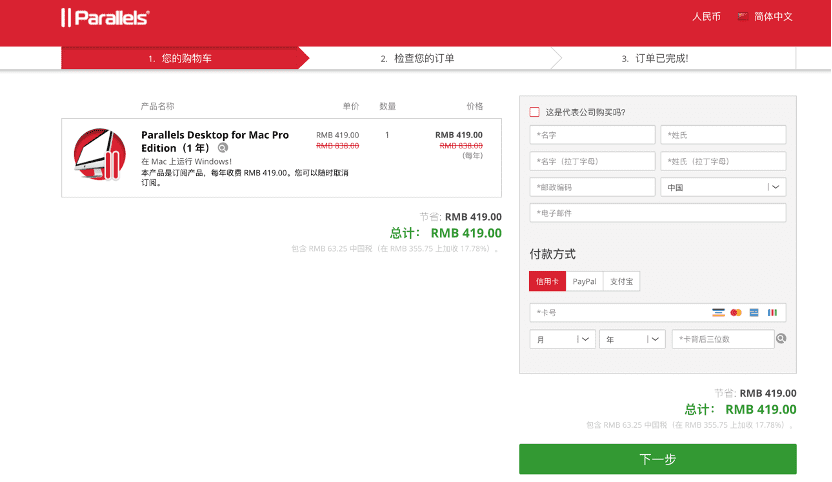Click magnifier icon beside product name
Image resolution: width=832 pixels, height=482 pixels.
pyautogui.click(x=223, y=148)
